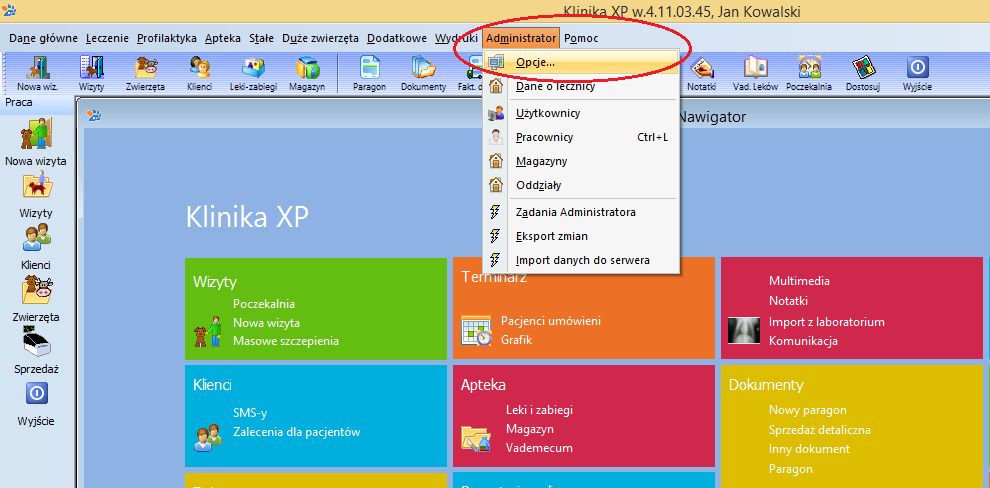Open the Dostosuj toolbar icon
The width and height of the screenshot is (990, 488).
click(x=863, y=73)
